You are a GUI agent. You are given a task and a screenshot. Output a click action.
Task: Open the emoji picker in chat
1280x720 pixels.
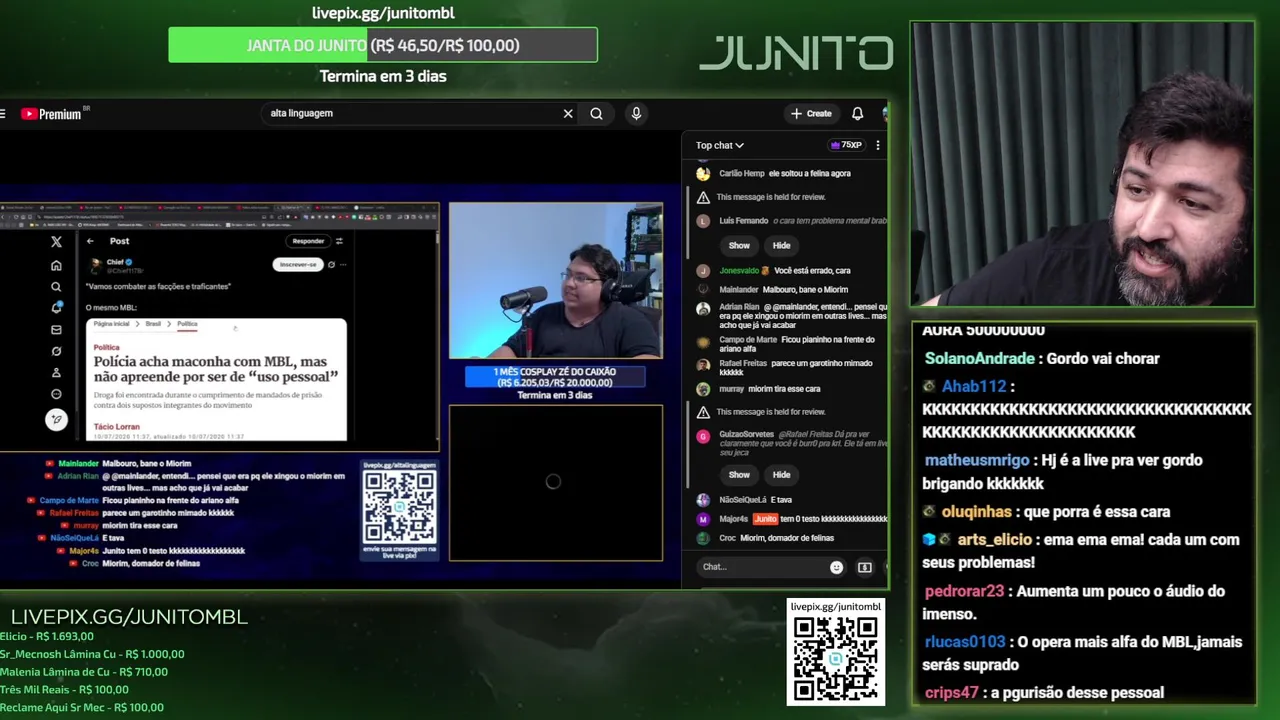point(836,567)
